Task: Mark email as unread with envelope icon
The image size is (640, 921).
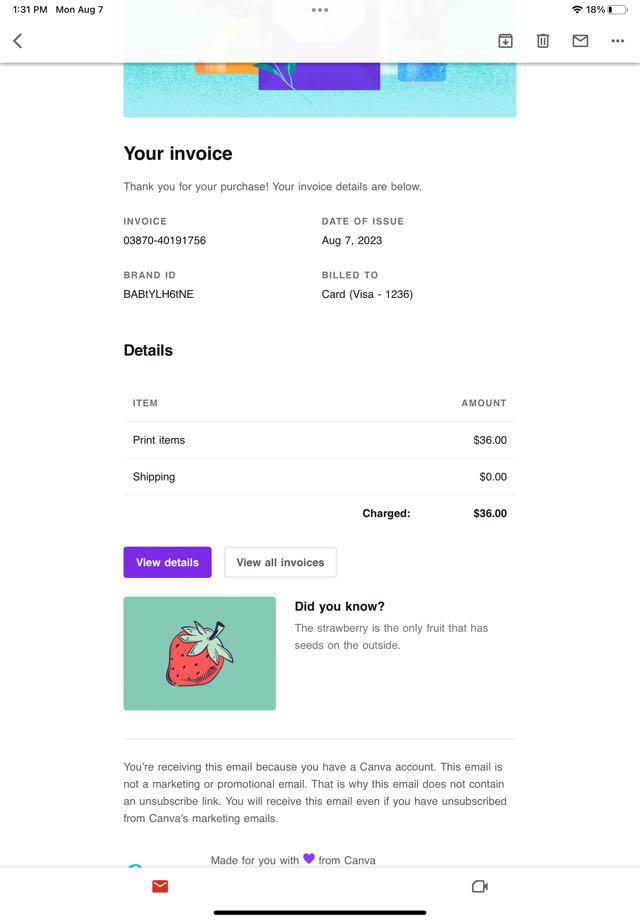Action: (x=580, y=41)
